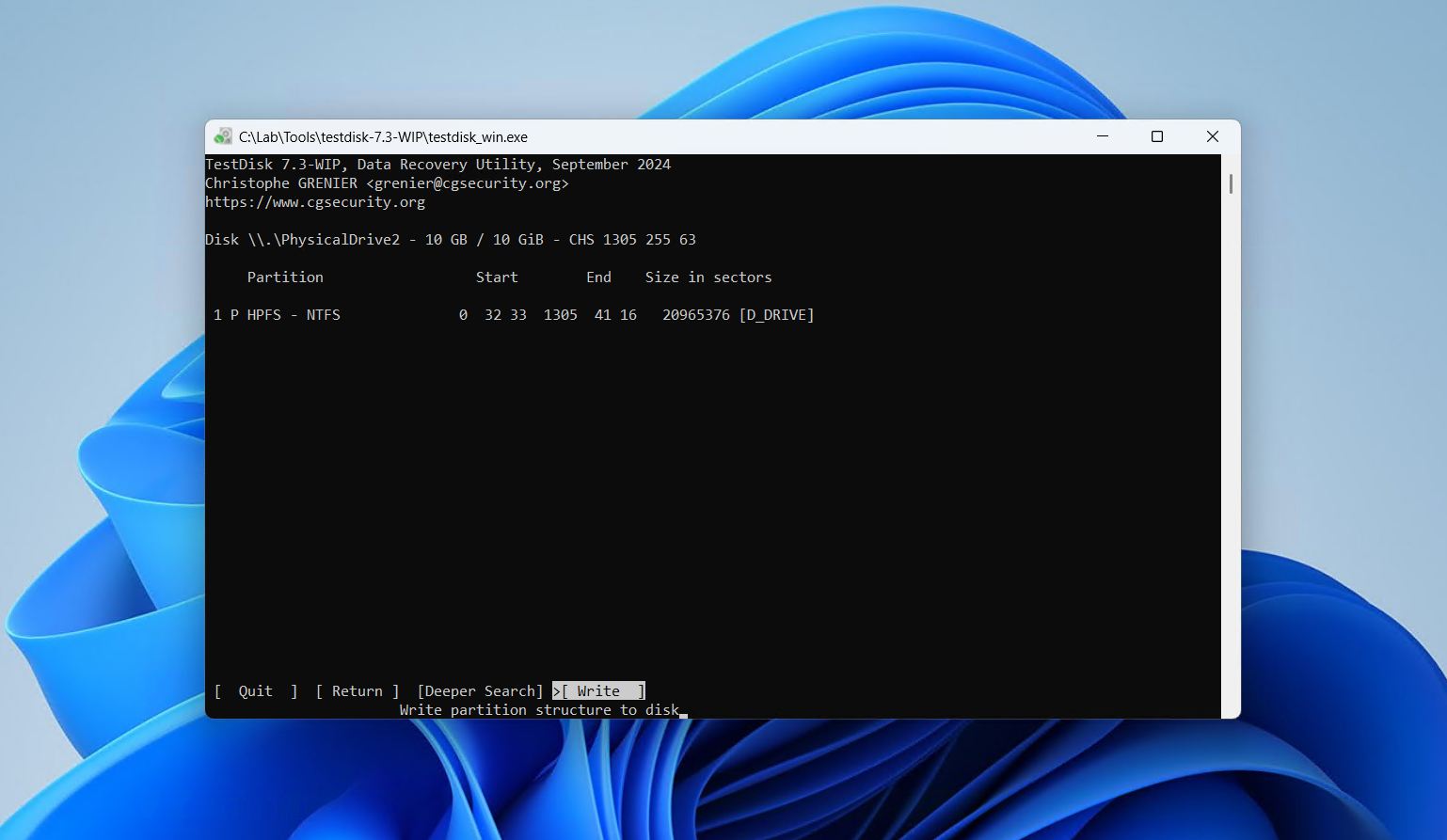The height and width of the screenshot is (840, 1447).
Task: Click the 'CHS 1305 255 63' geometry text
Action: pos(632,240)
